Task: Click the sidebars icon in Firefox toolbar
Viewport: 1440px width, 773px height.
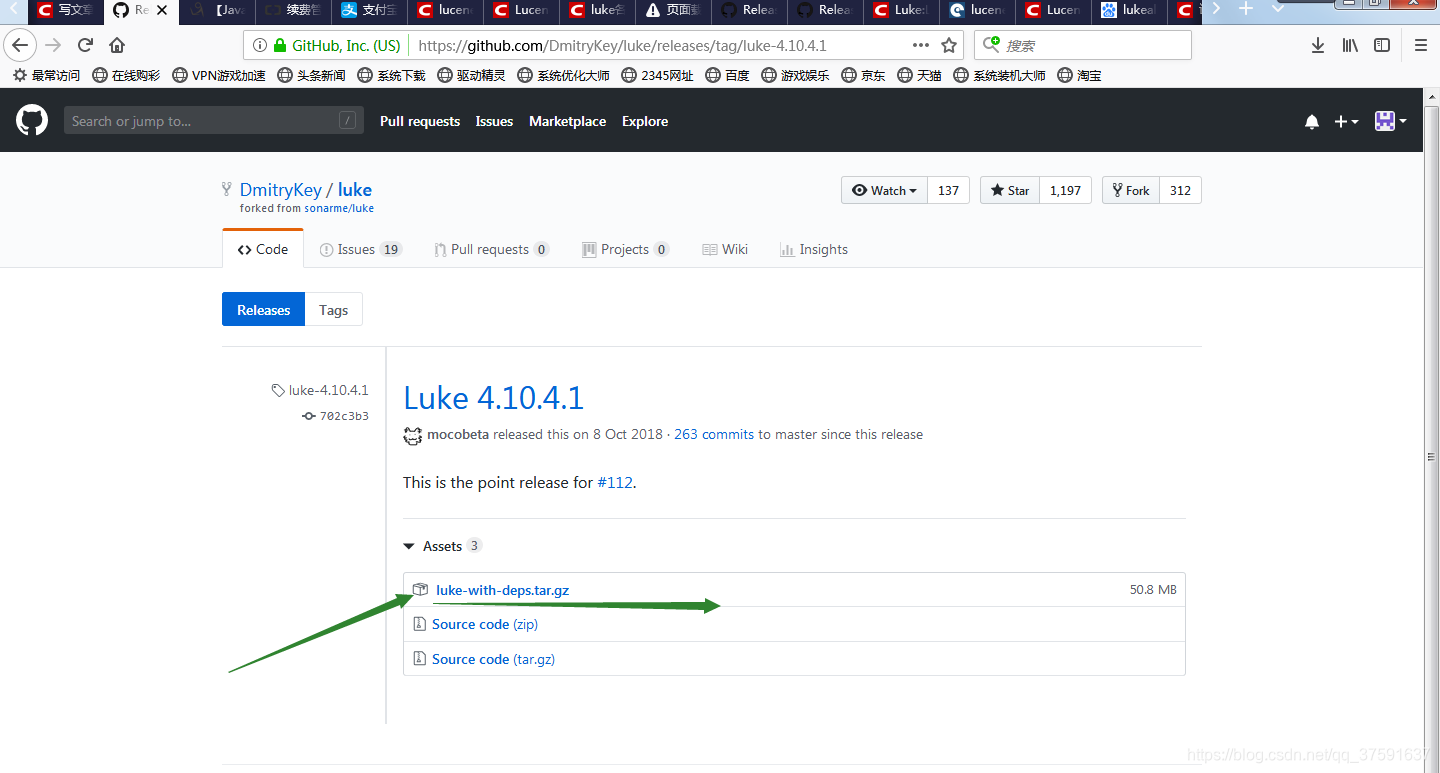Action: (1381, 44)
